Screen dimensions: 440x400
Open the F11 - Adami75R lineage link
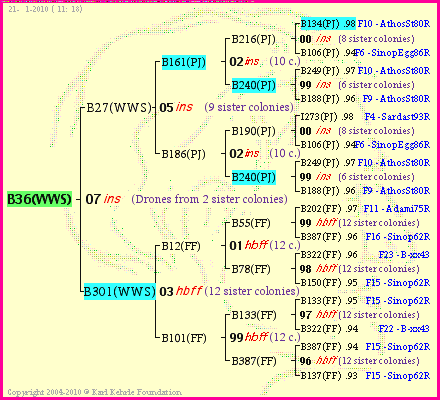point(397,209)
